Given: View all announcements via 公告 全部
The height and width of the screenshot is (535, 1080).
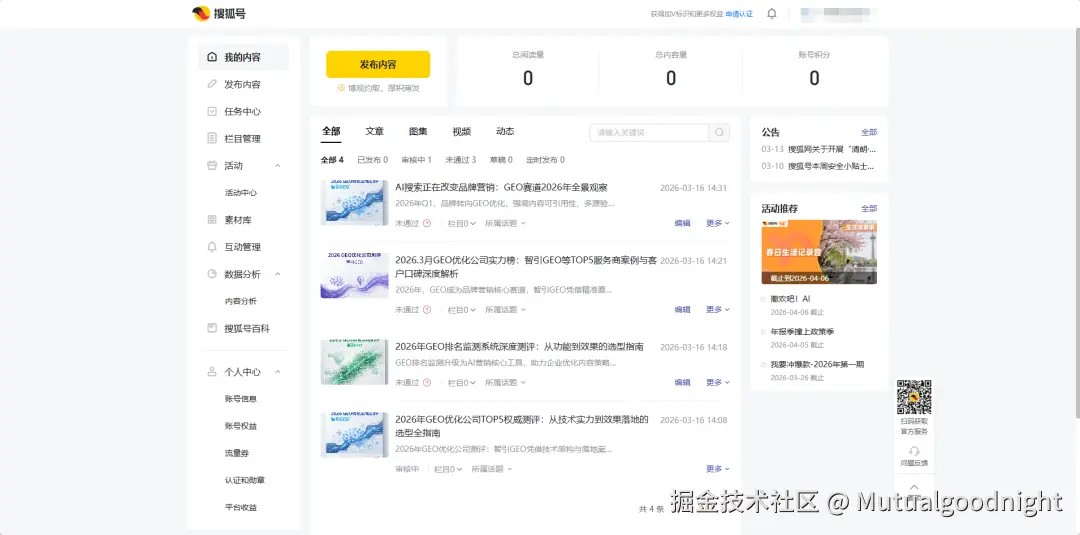Looking at the screenshot, I should (x=869, y=132).
